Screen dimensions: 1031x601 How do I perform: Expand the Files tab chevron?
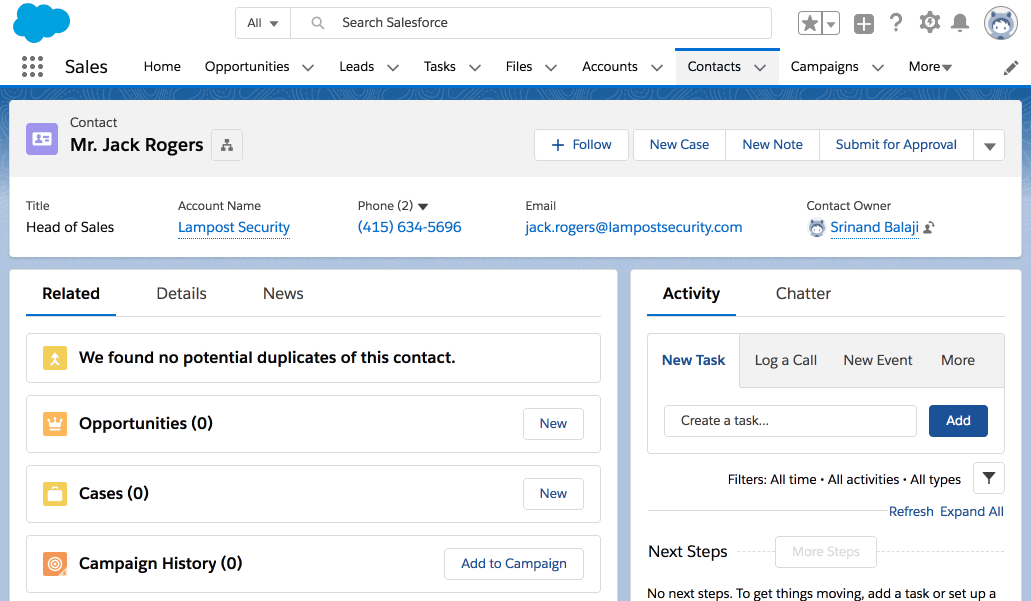(x=551, y=67)
